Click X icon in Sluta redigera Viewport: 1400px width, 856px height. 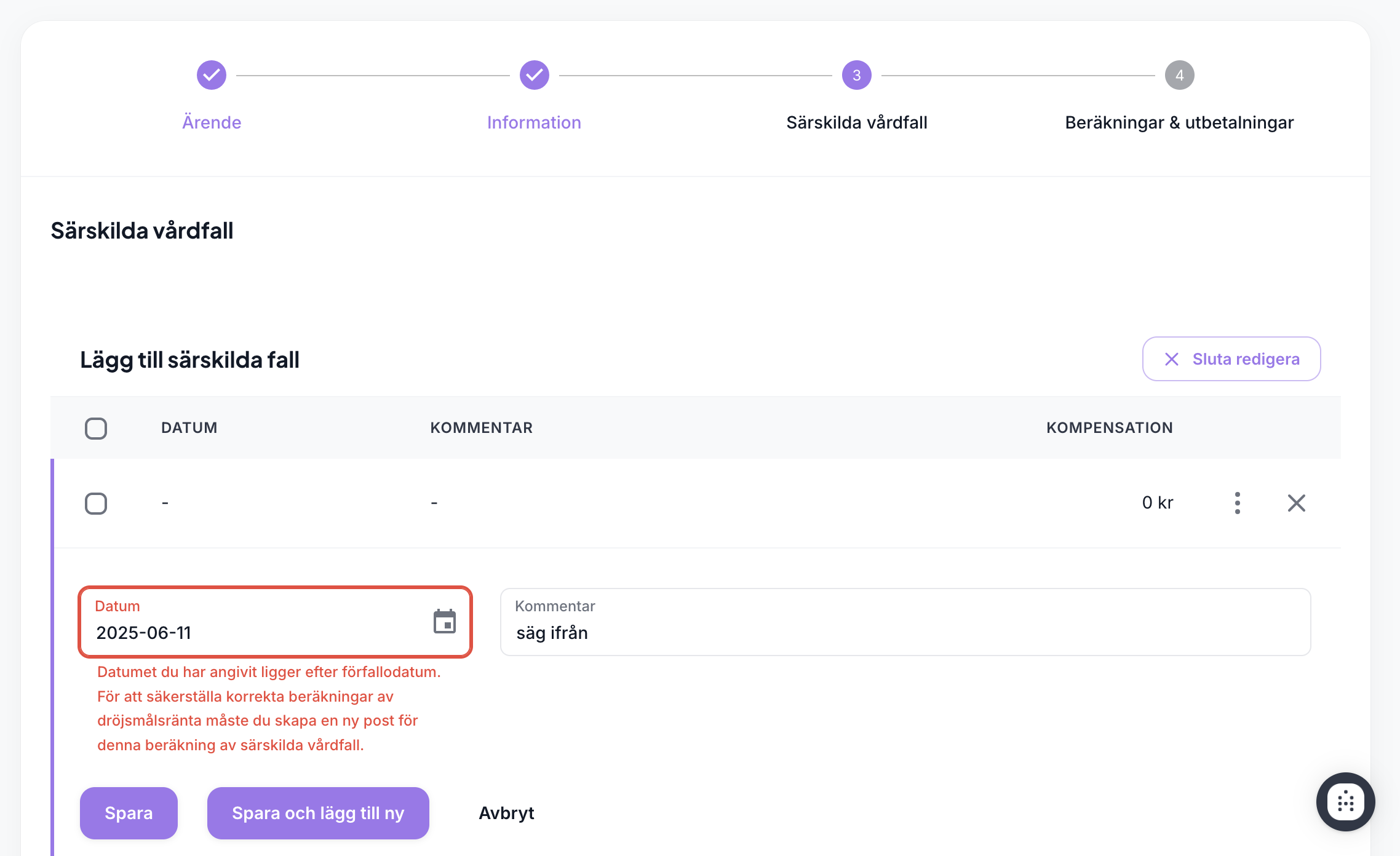(x=1172, y=359)
